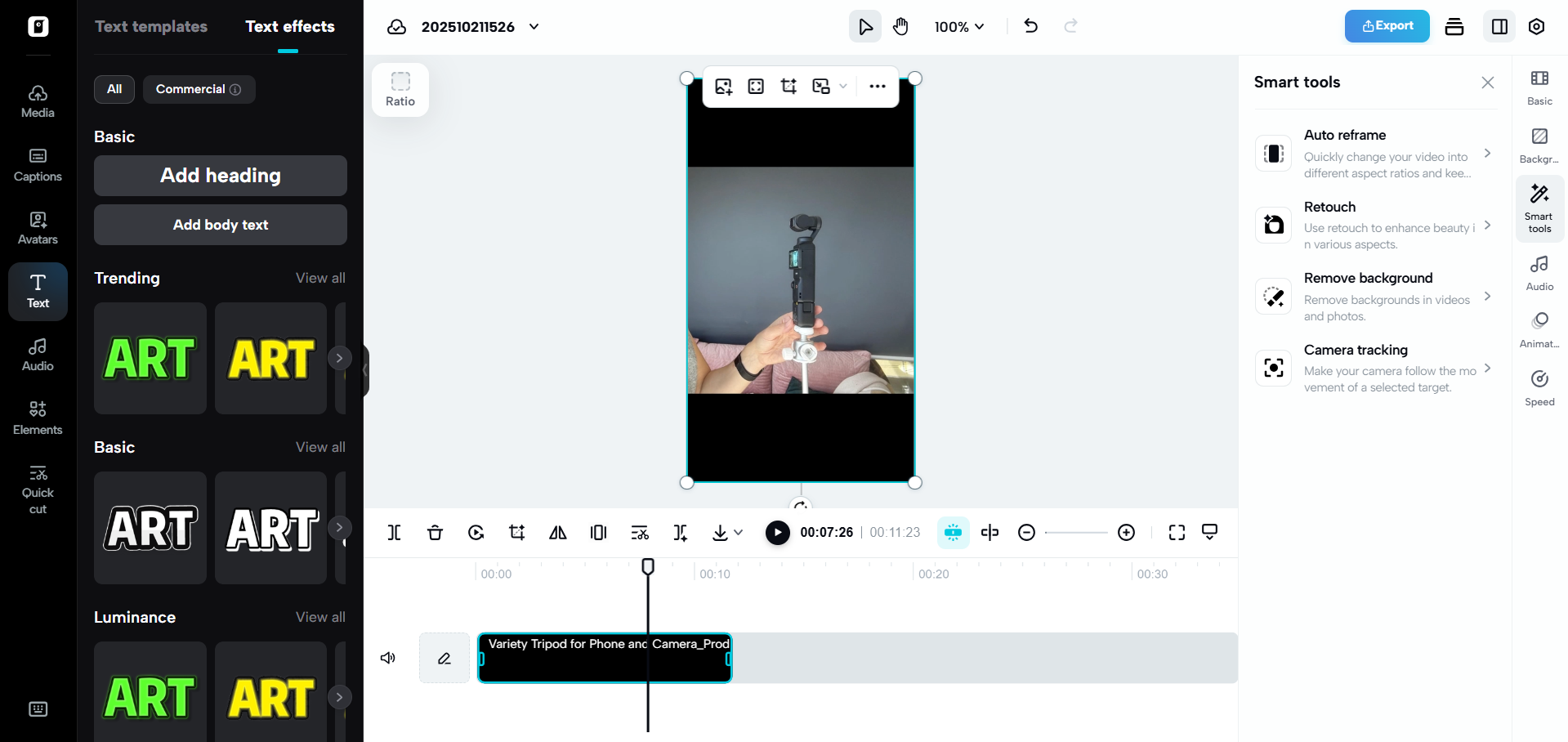The image size is (1568, 742).
Task: Mute the video track audio
Action: 387,658
